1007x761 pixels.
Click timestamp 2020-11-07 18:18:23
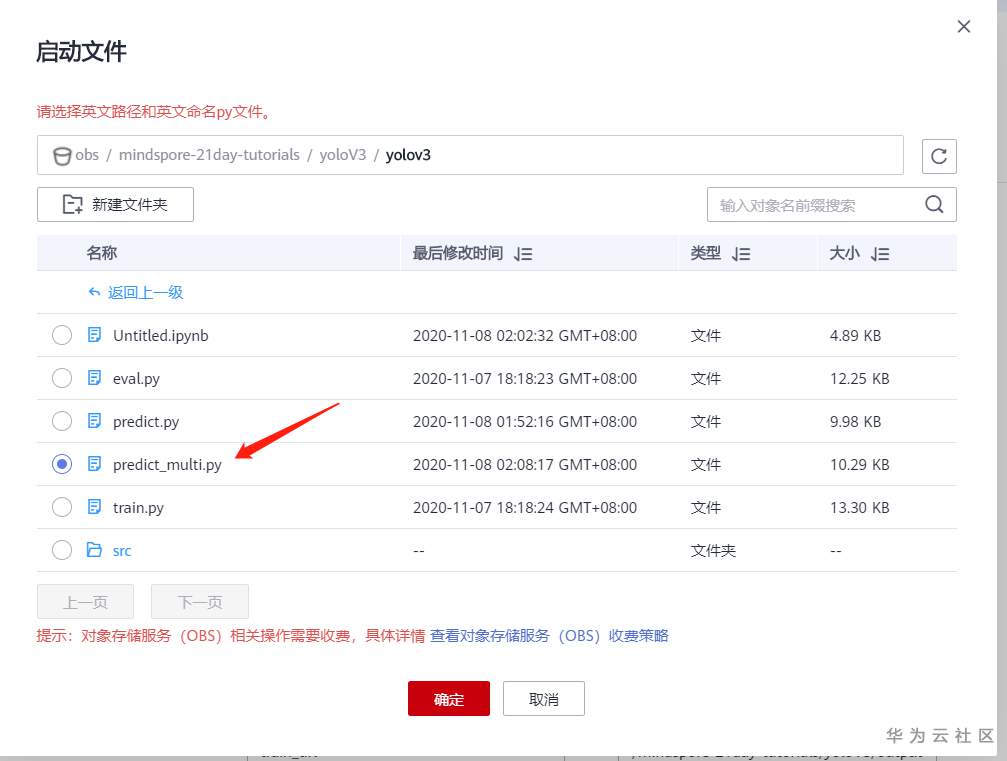525,378
